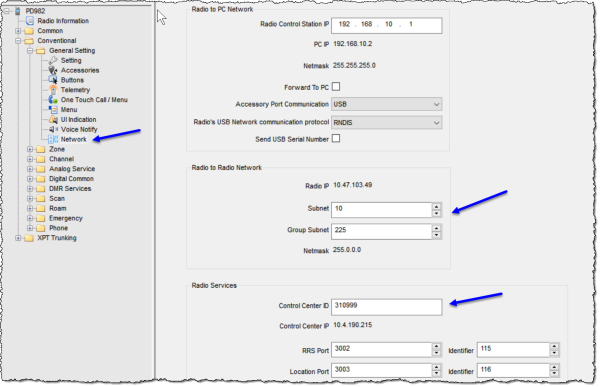
Task: Open the USB Network communication protocol dropdown
Action: pyautogui.click(x=386, y=122)
